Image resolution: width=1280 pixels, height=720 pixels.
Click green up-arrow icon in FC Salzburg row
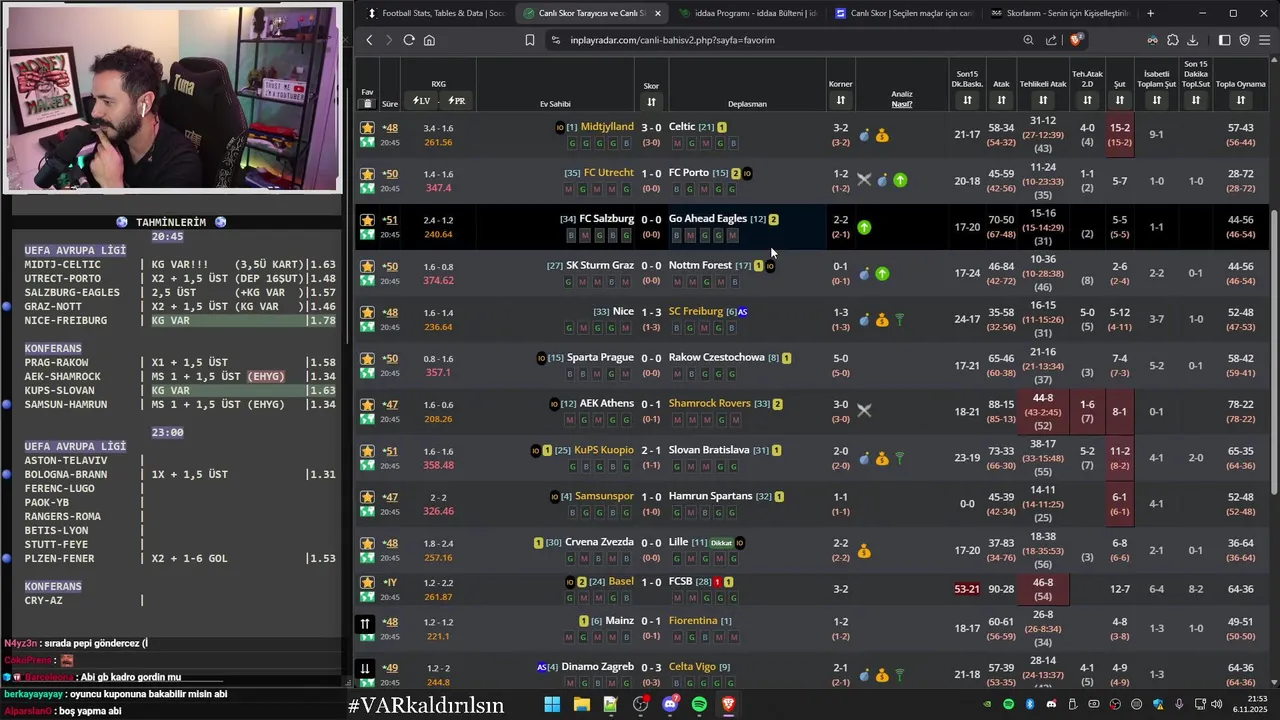864,227
